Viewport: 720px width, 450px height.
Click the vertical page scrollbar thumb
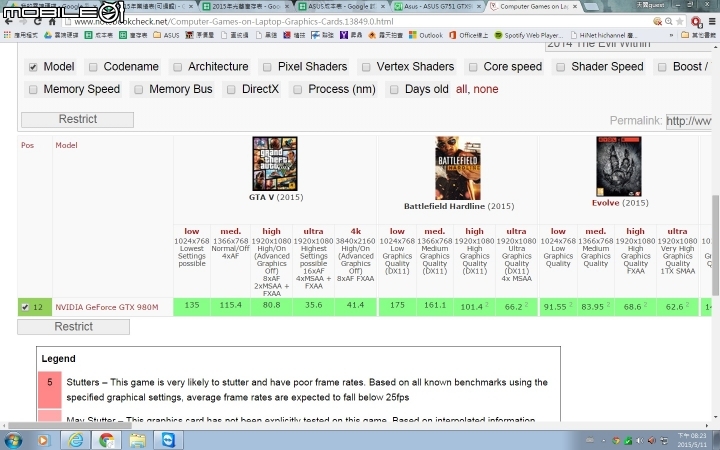coord(715,245)
